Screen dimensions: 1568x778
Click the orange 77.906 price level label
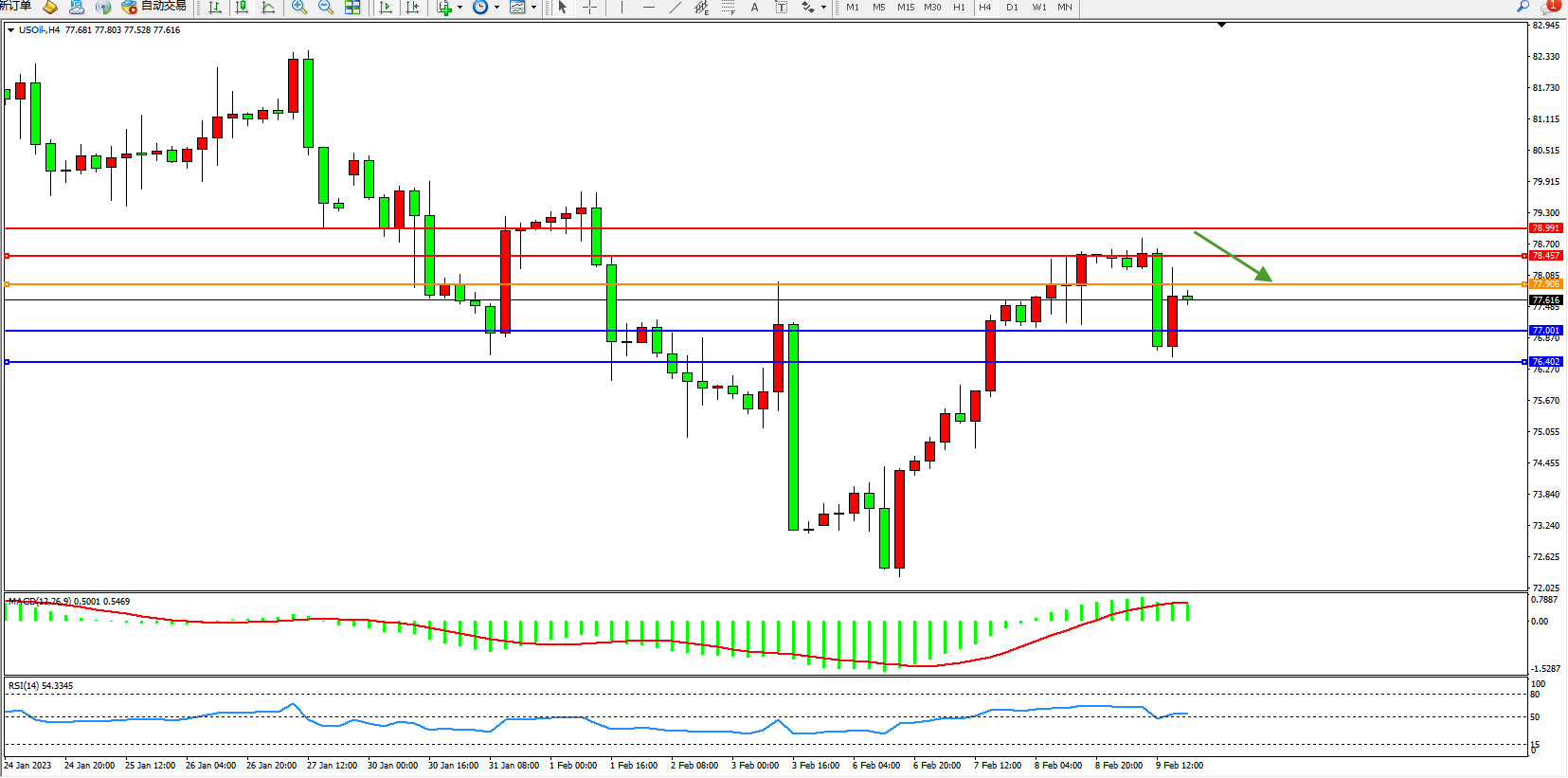pos(1545,284)
